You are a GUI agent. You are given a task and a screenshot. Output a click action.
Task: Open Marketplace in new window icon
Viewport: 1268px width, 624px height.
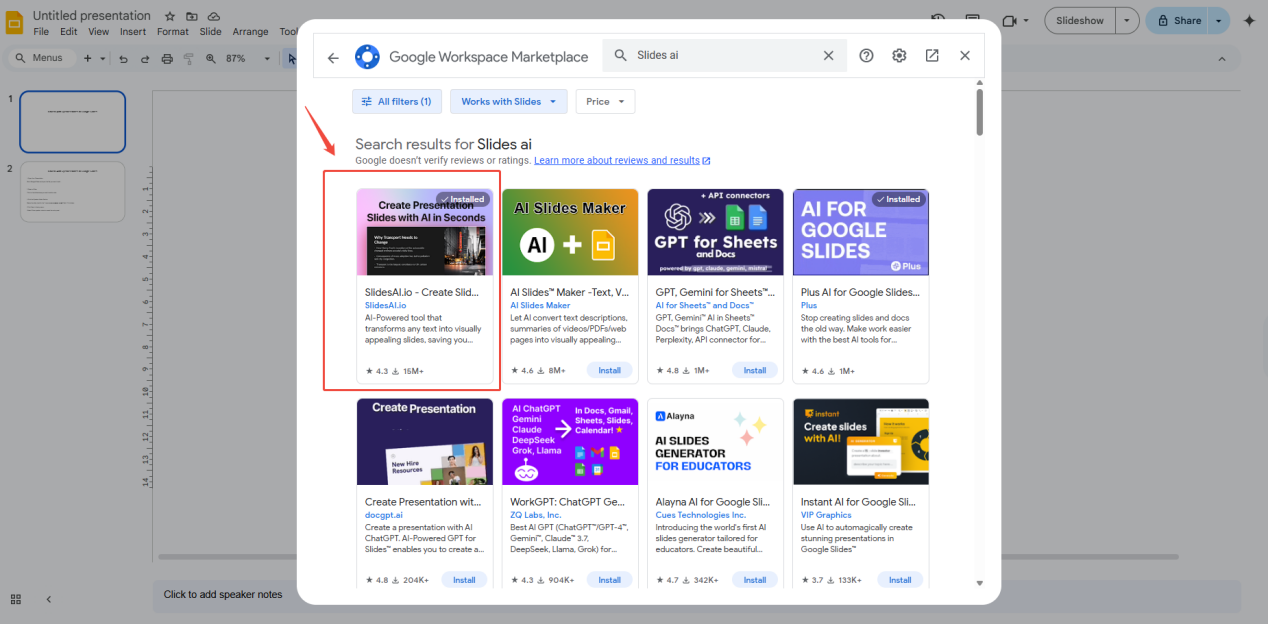coord(932,55)
